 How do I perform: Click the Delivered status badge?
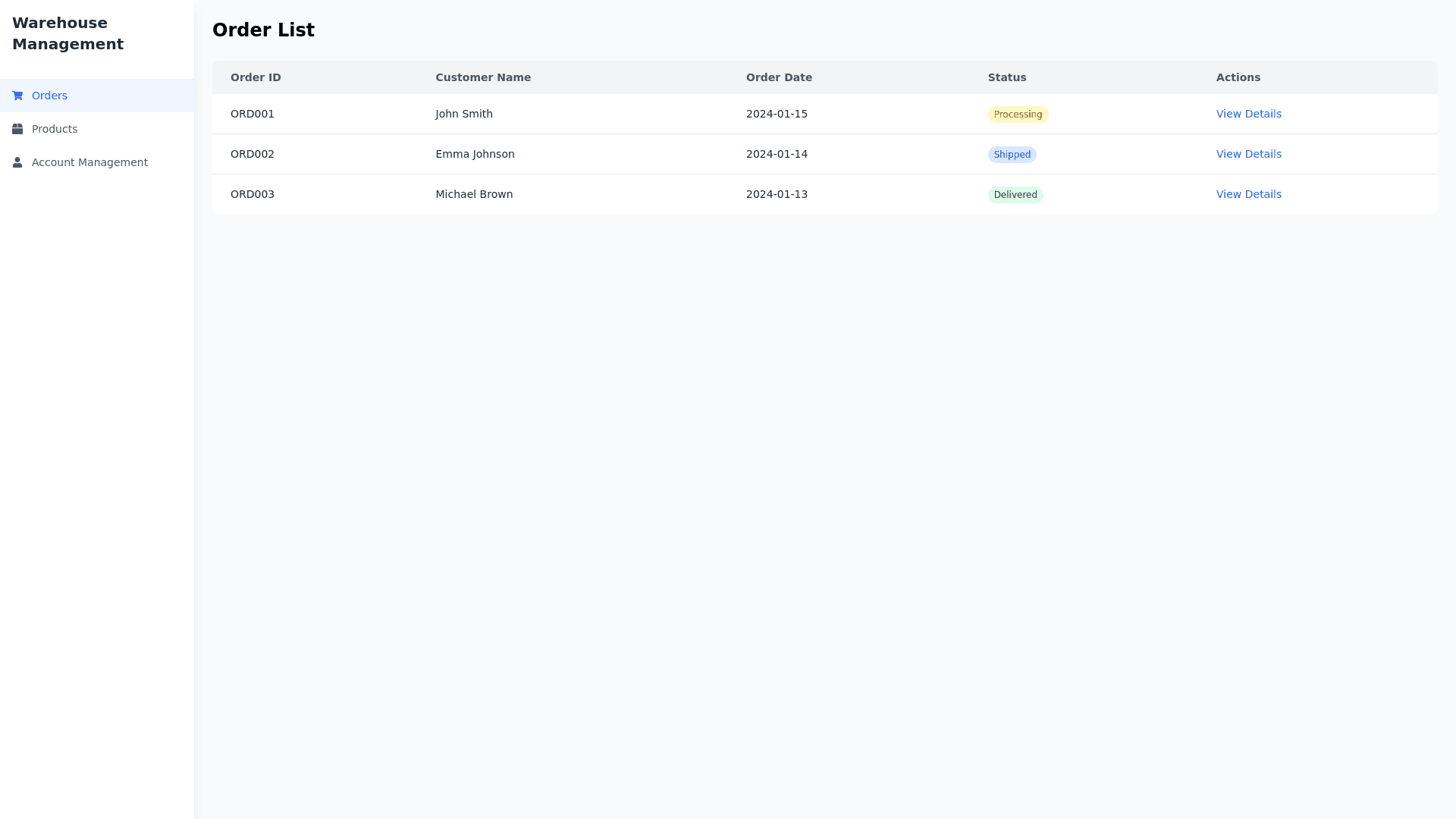click(x=1015, y=195)
